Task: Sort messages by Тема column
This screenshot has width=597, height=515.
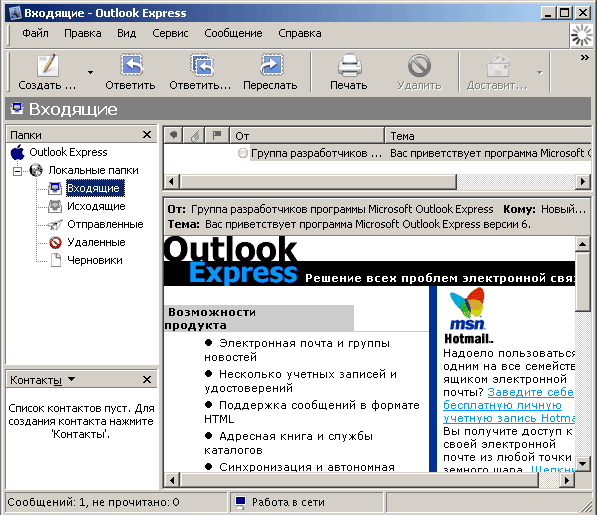Action: (x=488, y=136)
